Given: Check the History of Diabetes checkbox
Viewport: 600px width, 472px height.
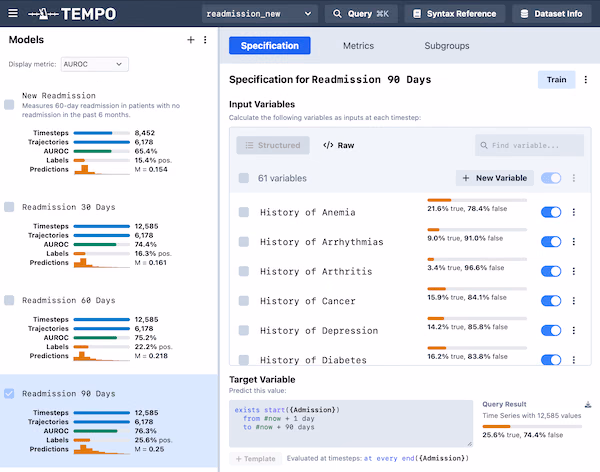Looking at the screenshot, I should tap(244, 360).
